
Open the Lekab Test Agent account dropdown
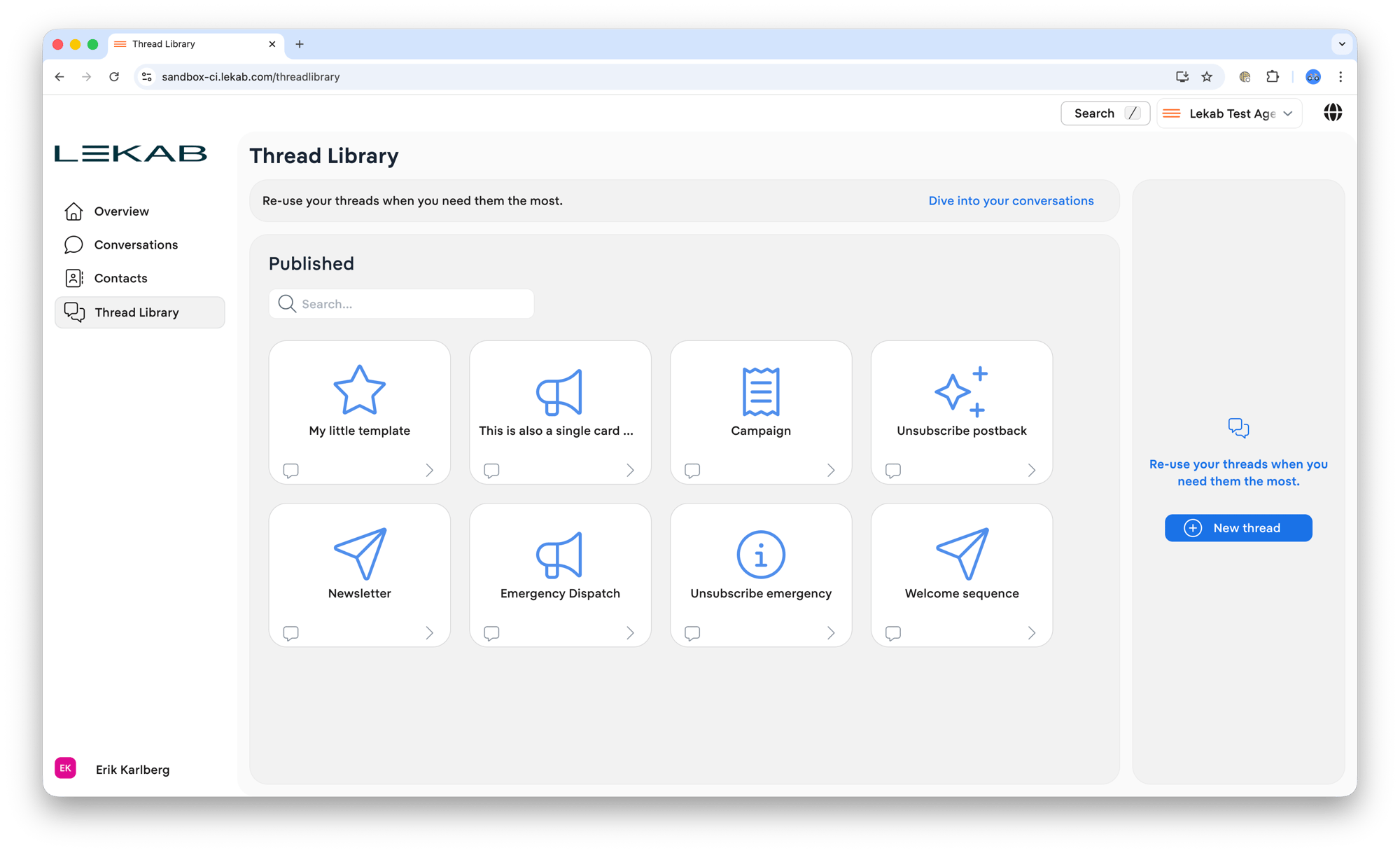pos(1229,113)
